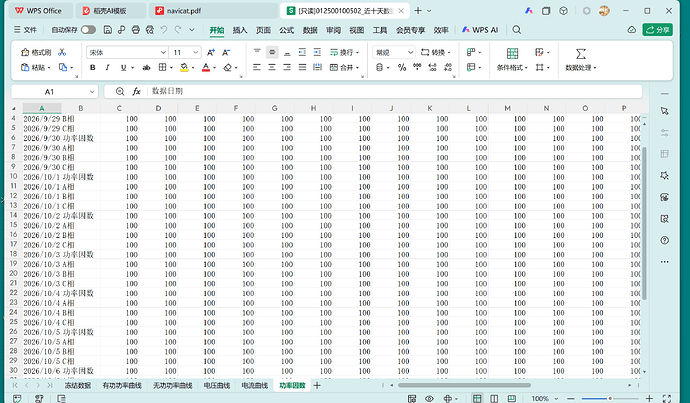Add a new sheet with plus button
The height and width of the screenshot is (403, 690).
[x=317, y=385]
